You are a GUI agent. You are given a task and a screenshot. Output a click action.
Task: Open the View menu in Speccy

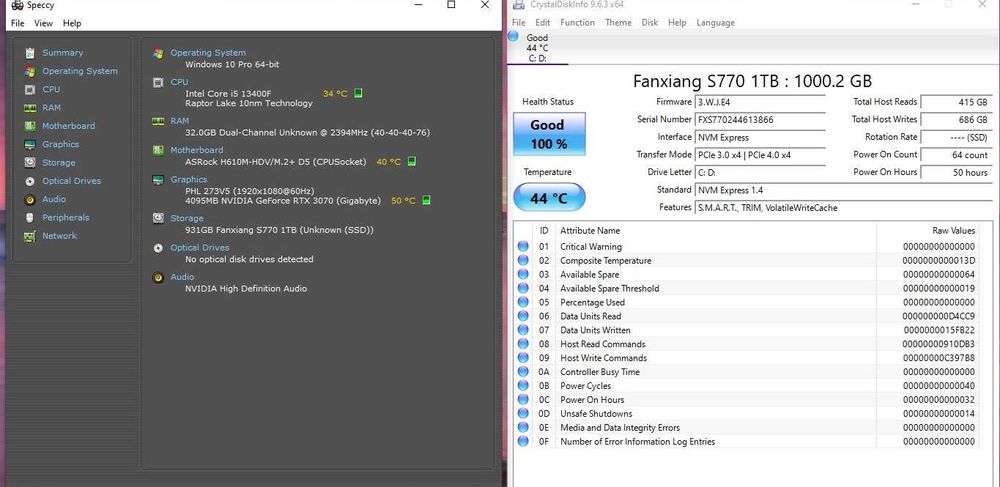[x=43, y=23]
